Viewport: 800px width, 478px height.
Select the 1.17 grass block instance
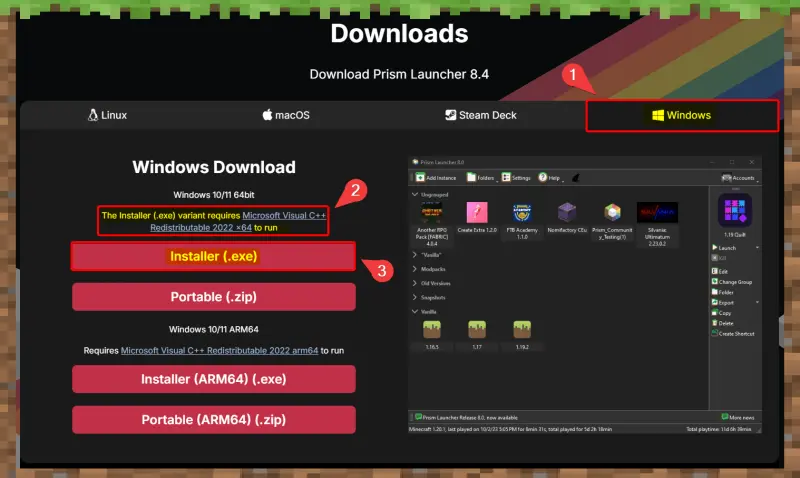(x=477, y=335)
